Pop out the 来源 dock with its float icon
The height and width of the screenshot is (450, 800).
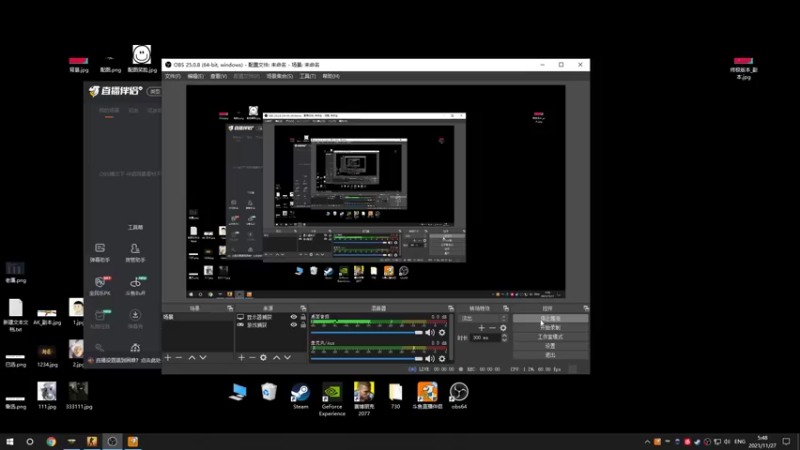point(303,308)
